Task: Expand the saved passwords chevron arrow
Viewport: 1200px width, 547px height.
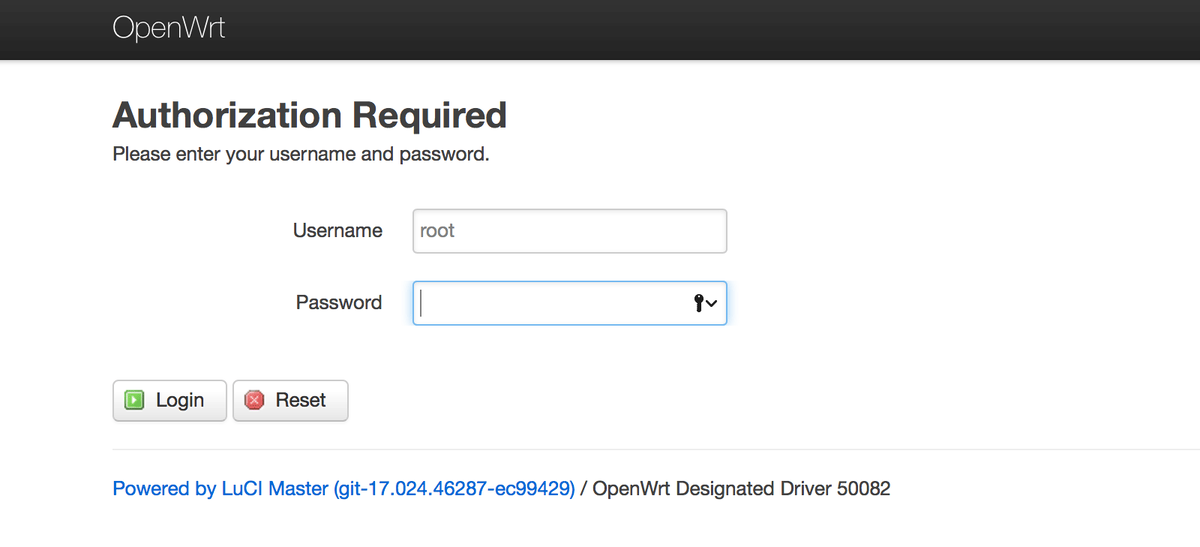Action: pyautogui.click(x=712, y=304)
